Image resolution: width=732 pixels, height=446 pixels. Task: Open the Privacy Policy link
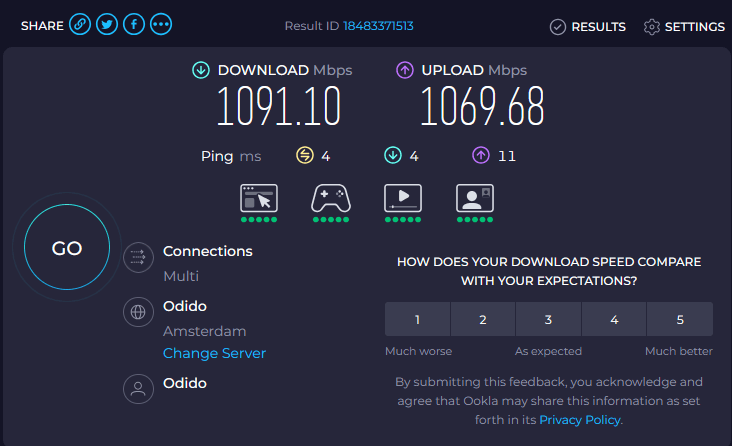click(x=579, y=420)
